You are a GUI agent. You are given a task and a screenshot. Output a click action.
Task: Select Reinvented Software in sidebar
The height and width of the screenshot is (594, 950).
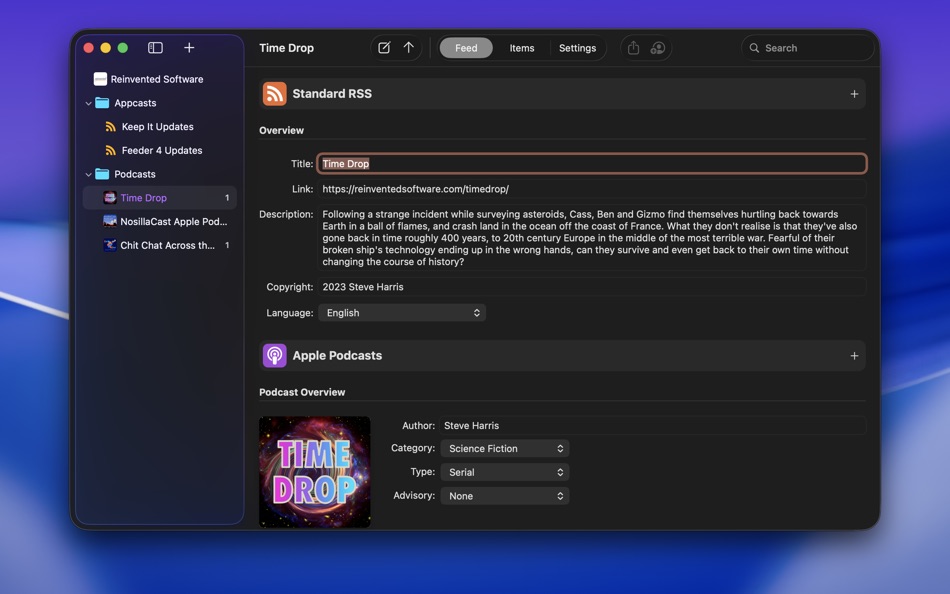159,79
